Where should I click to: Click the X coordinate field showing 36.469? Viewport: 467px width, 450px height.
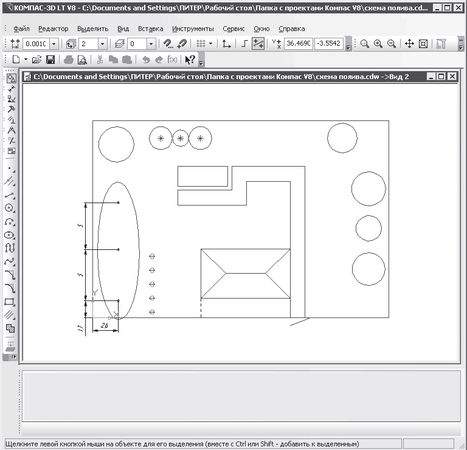pyautogui.click(x=298, y=44)
